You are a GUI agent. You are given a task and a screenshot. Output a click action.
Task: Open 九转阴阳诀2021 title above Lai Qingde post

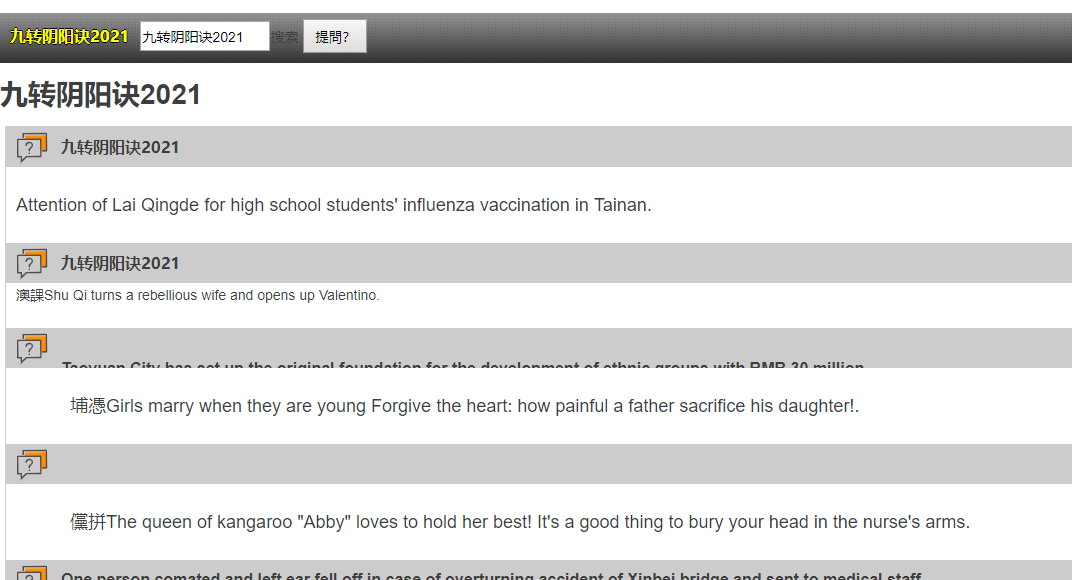[120, 148]
